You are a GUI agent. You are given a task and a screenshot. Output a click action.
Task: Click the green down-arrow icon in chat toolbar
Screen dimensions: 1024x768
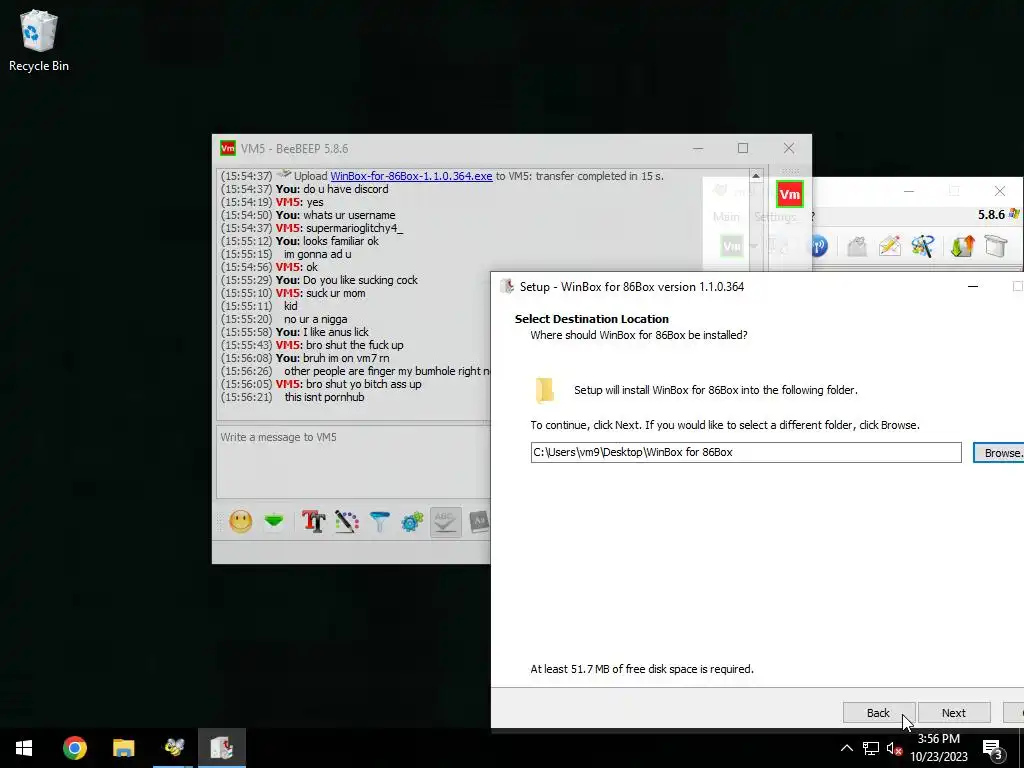pyautogui.click(x=274, y=521)
